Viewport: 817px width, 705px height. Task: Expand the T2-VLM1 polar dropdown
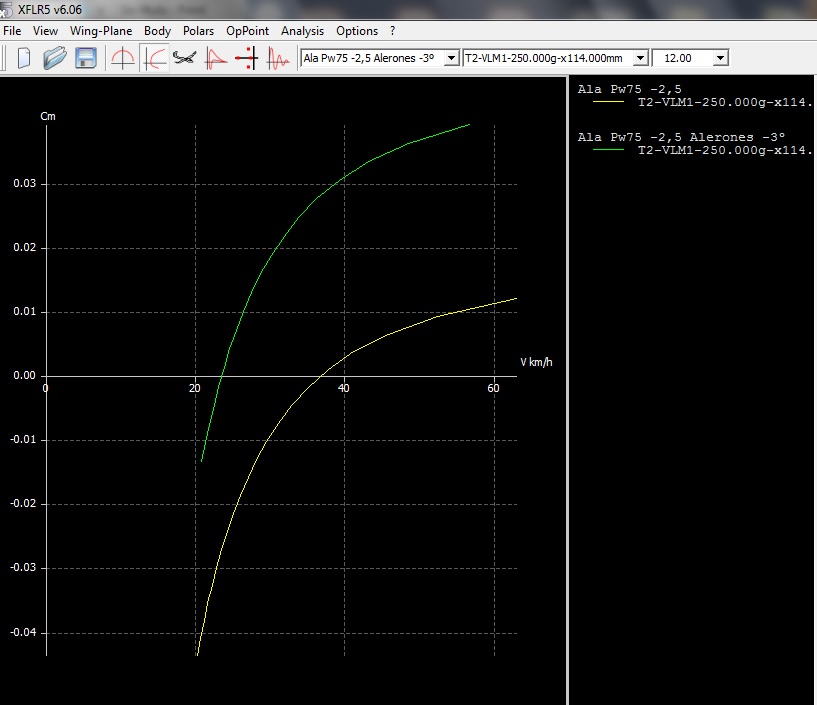640,58
